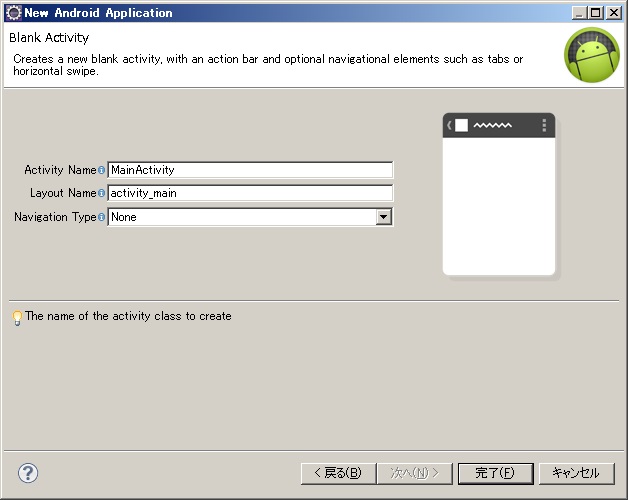Click the lightbulb hint icon
The width and height of the screenshot is (628, 500).
point(17,318)
